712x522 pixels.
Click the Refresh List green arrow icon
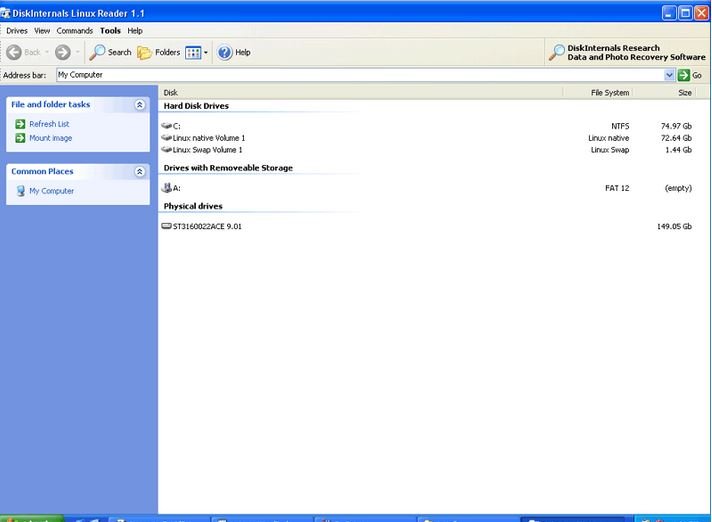(x=20, y=124)
